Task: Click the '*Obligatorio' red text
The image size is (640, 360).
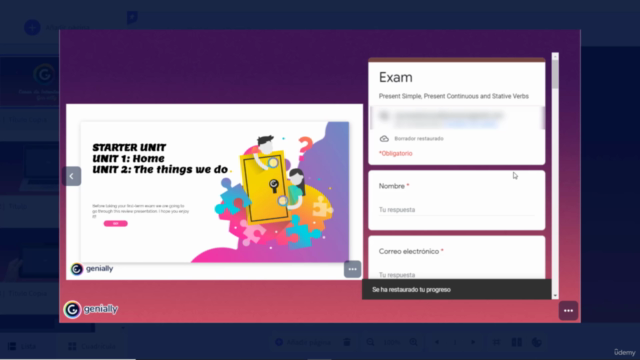Action: 396,153
